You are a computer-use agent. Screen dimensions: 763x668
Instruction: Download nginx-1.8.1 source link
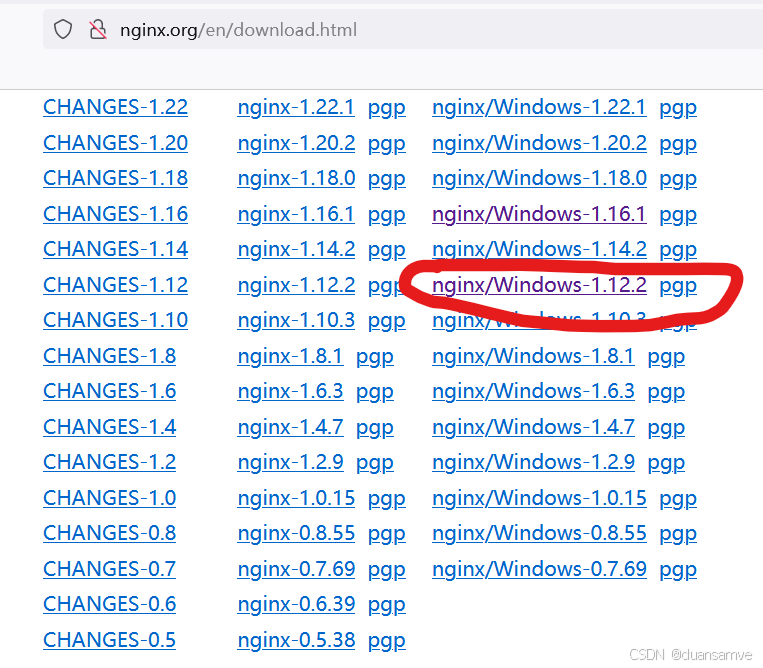[x=290, y=357]
